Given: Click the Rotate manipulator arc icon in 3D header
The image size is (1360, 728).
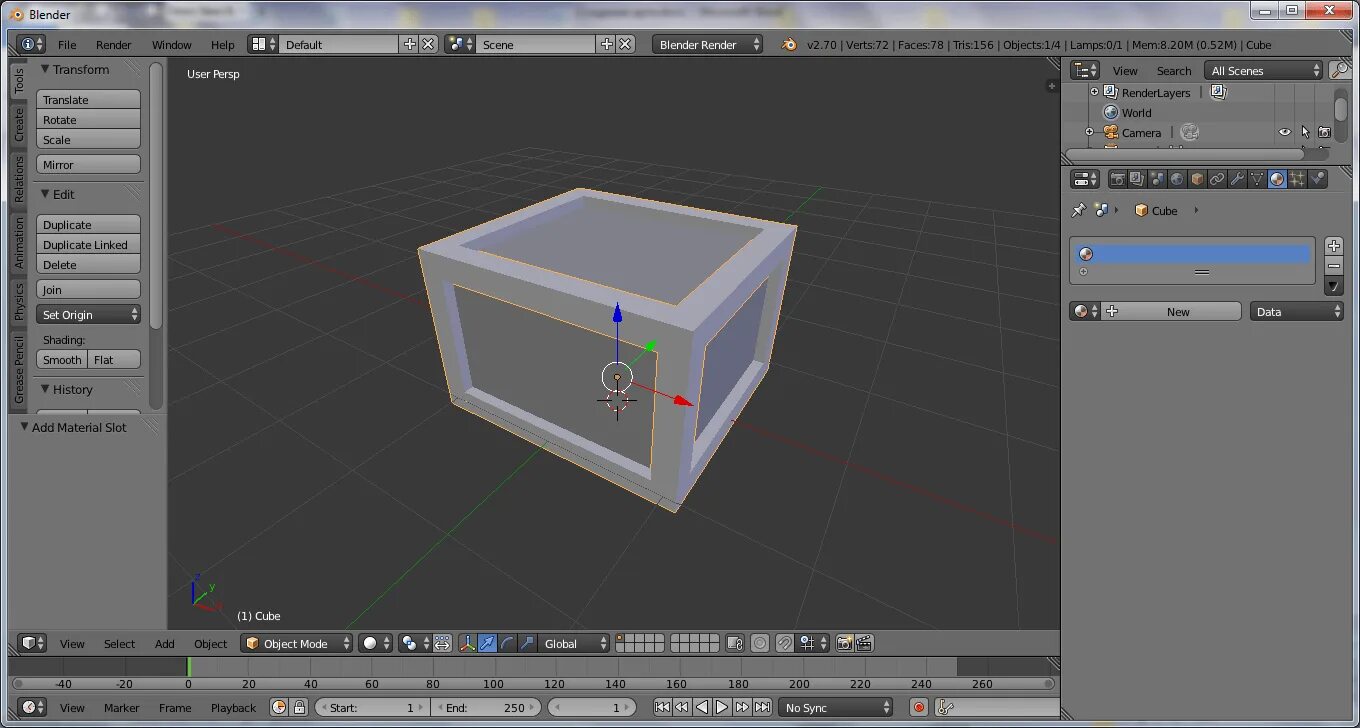Looking at the screenshot, I should (507, 643).
